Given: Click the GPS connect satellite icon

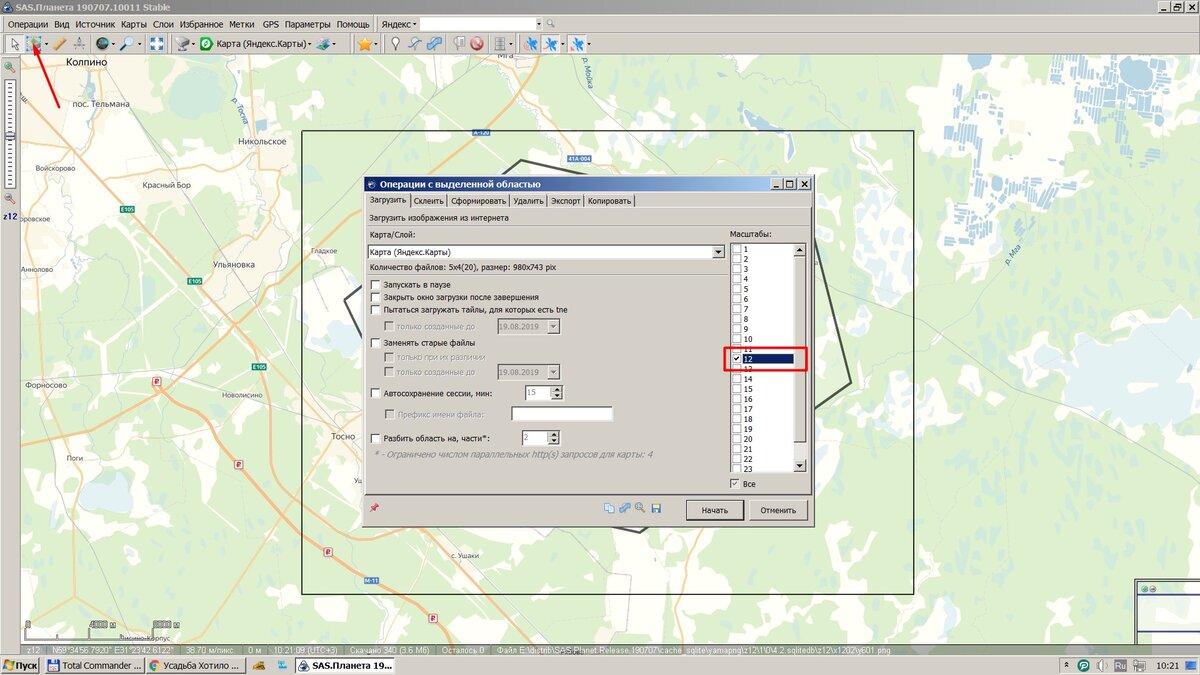Looking at the screenshot, I should (530, 44).
